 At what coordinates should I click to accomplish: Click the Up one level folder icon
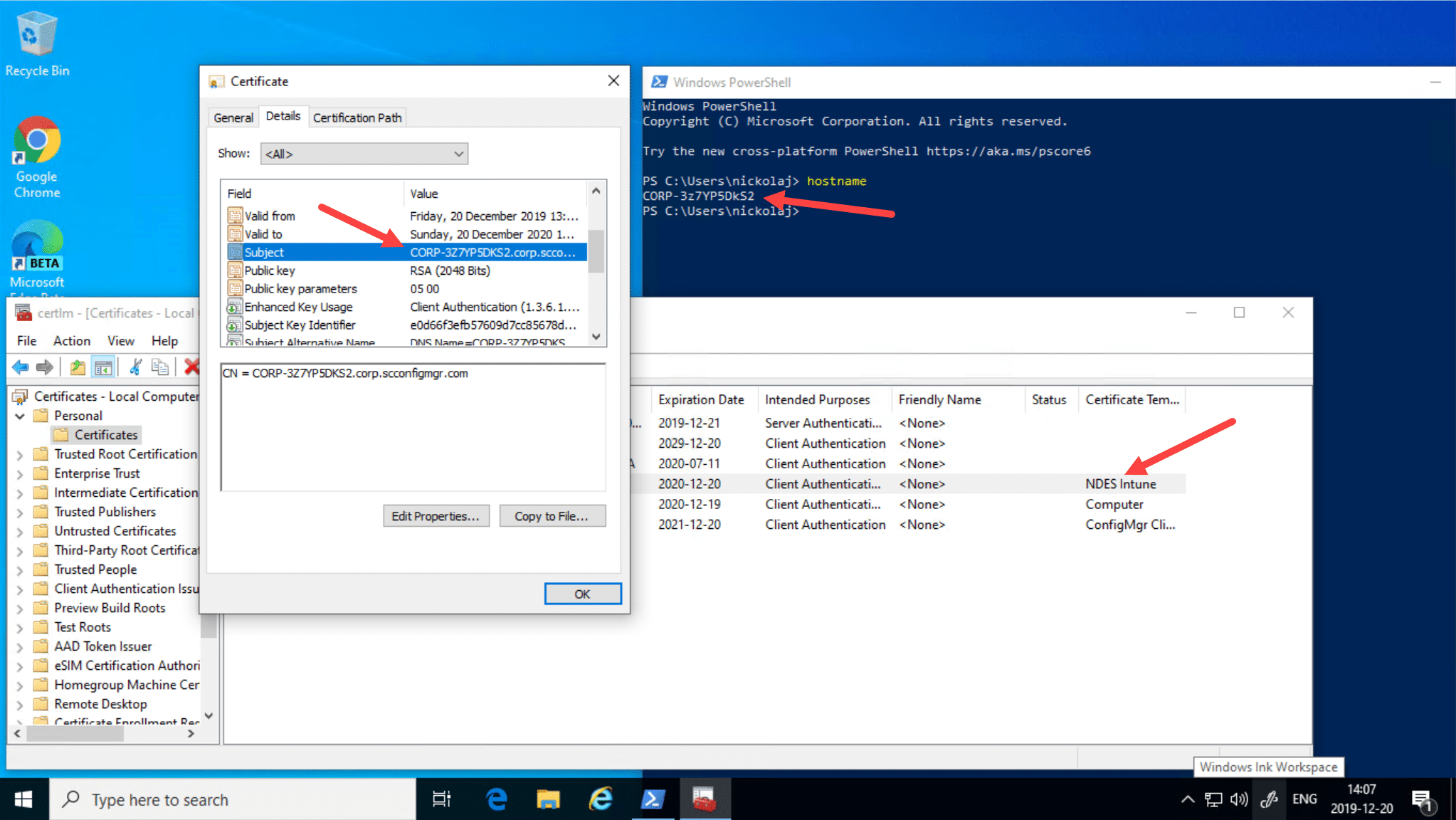coord(78,367)
